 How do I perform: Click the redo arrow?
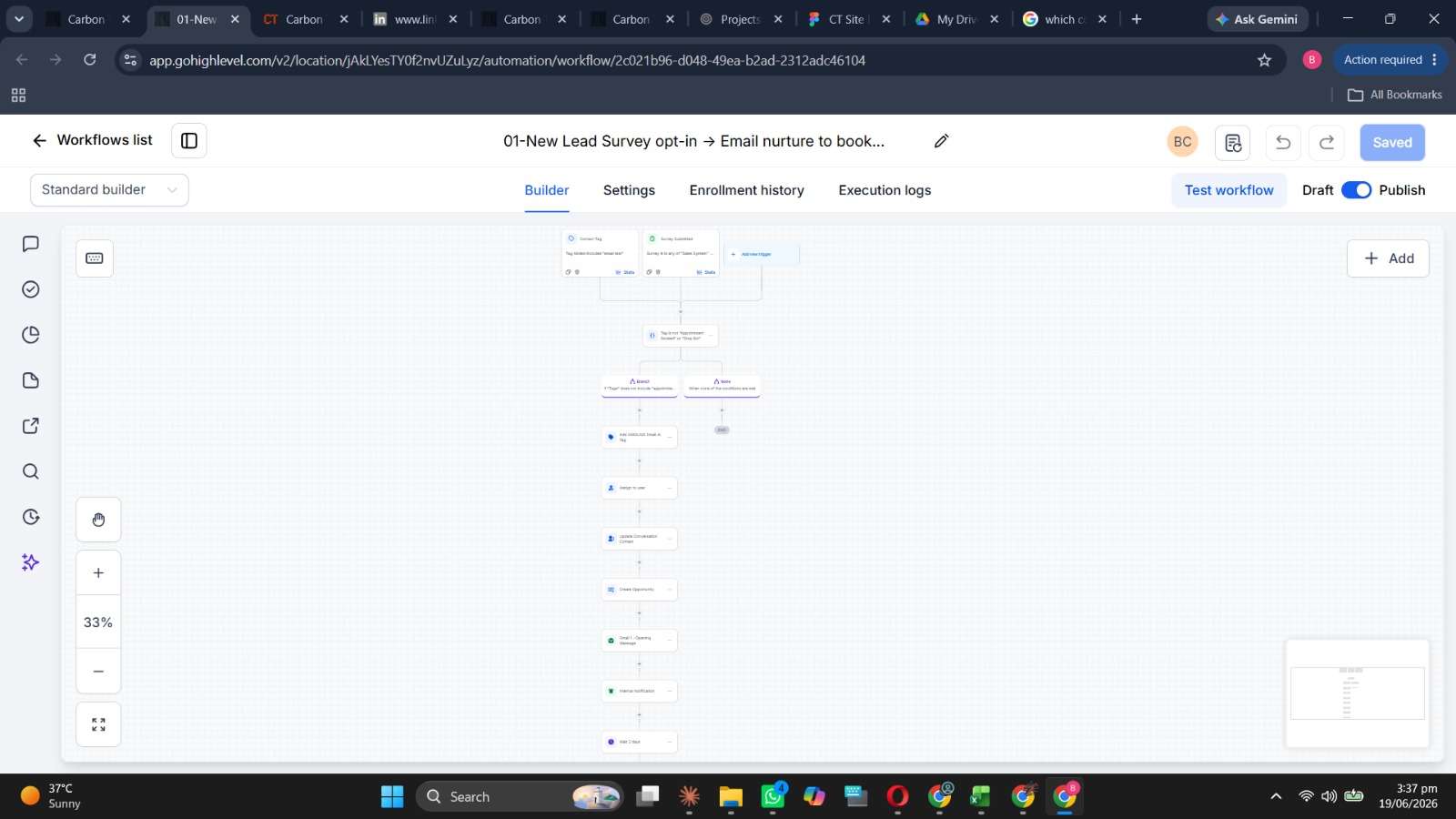(x=1327, y=142)
